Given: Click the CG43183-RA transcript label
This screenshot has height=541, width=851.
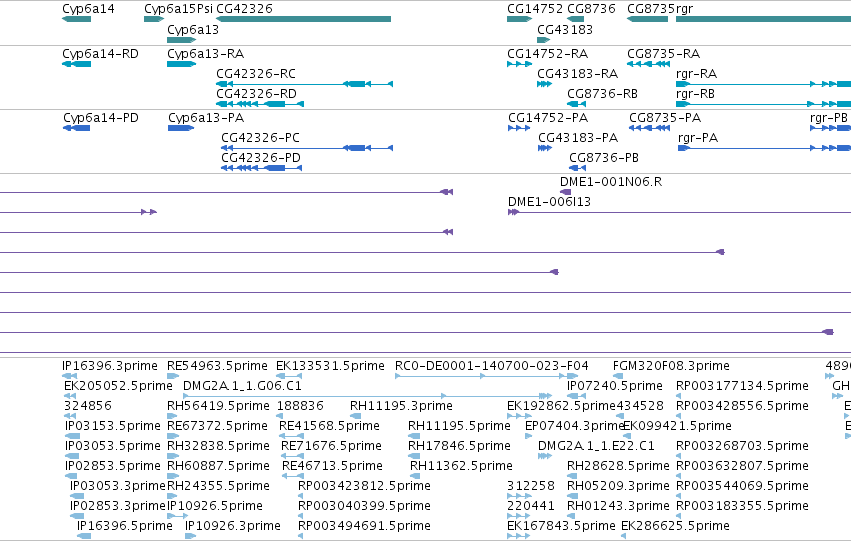Looking at the screenshot, I should click(x=577, y=73).
